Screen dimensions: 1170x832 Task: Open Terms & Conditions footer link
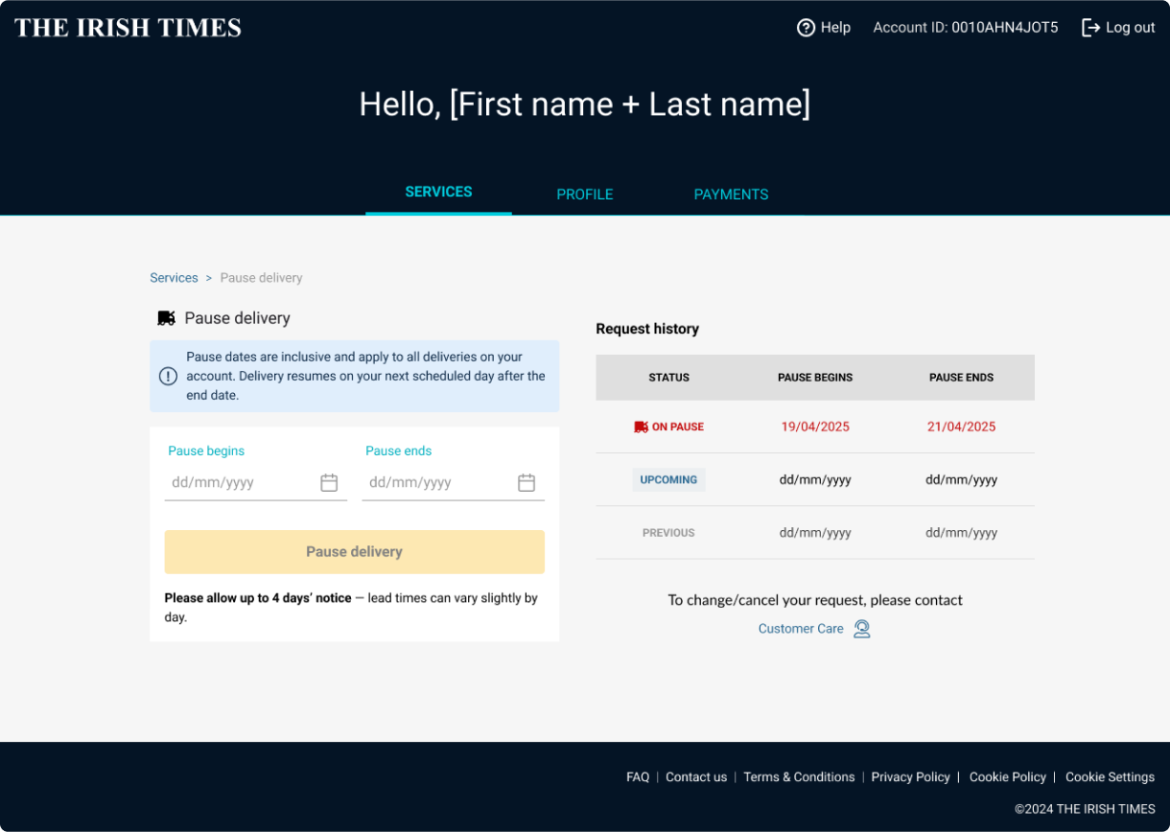[799, 777]
